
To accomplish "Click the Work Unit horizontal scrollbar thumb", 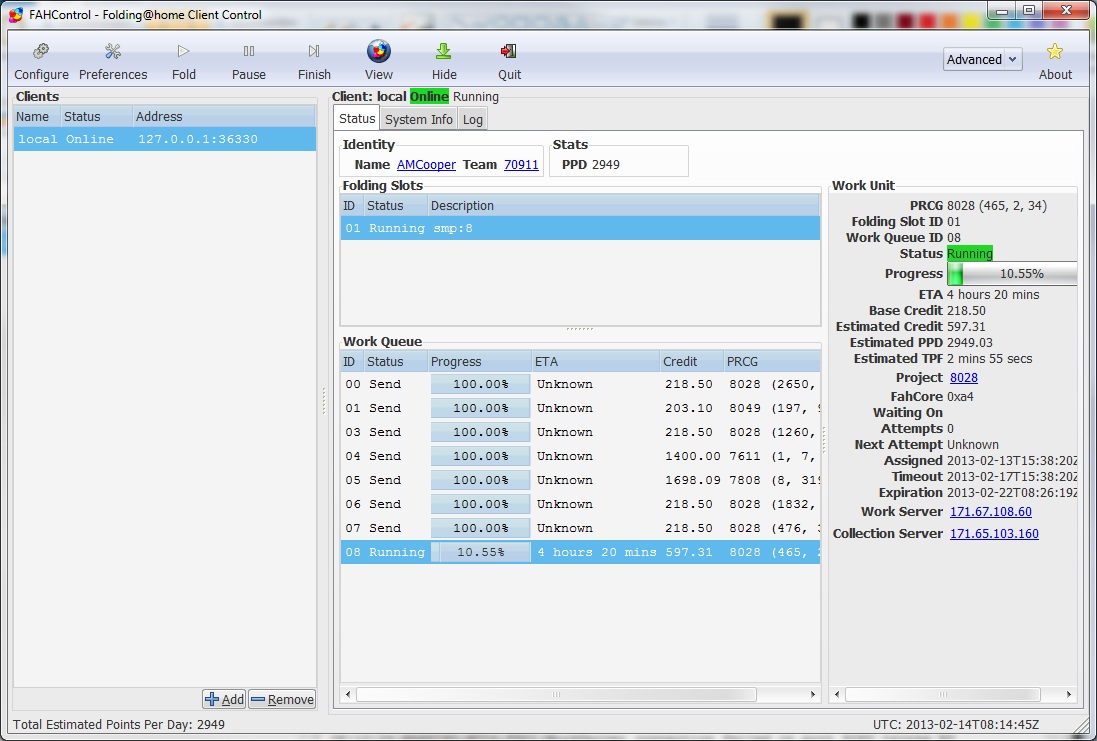I will pos(942,694).
